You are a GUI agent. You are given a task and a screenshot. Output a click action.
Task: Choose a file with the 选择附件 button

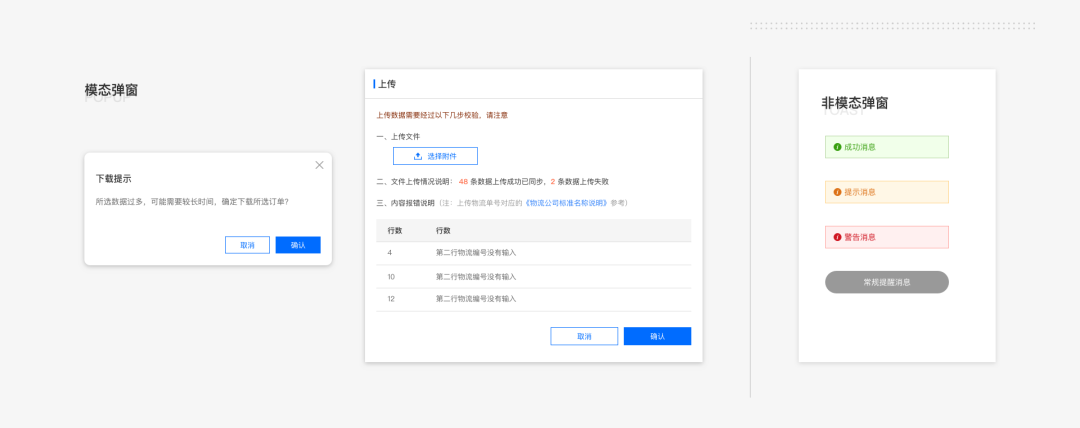[435, 156]
